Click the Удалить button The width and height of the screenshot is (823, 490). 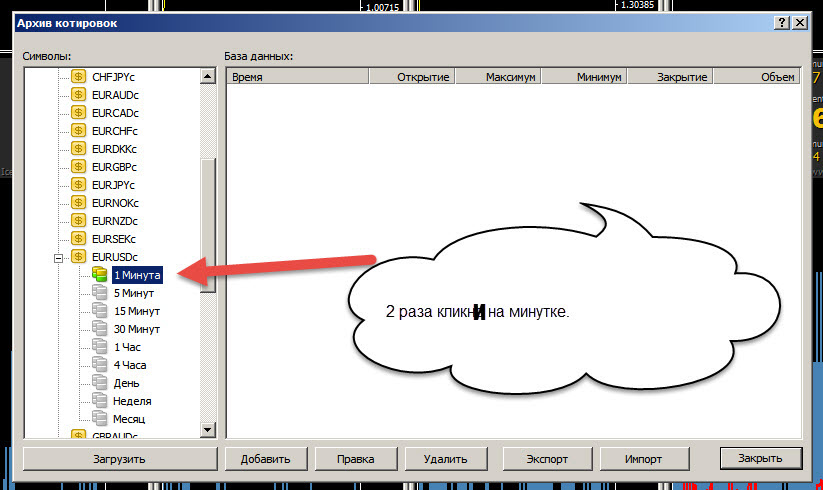point(446,459)
